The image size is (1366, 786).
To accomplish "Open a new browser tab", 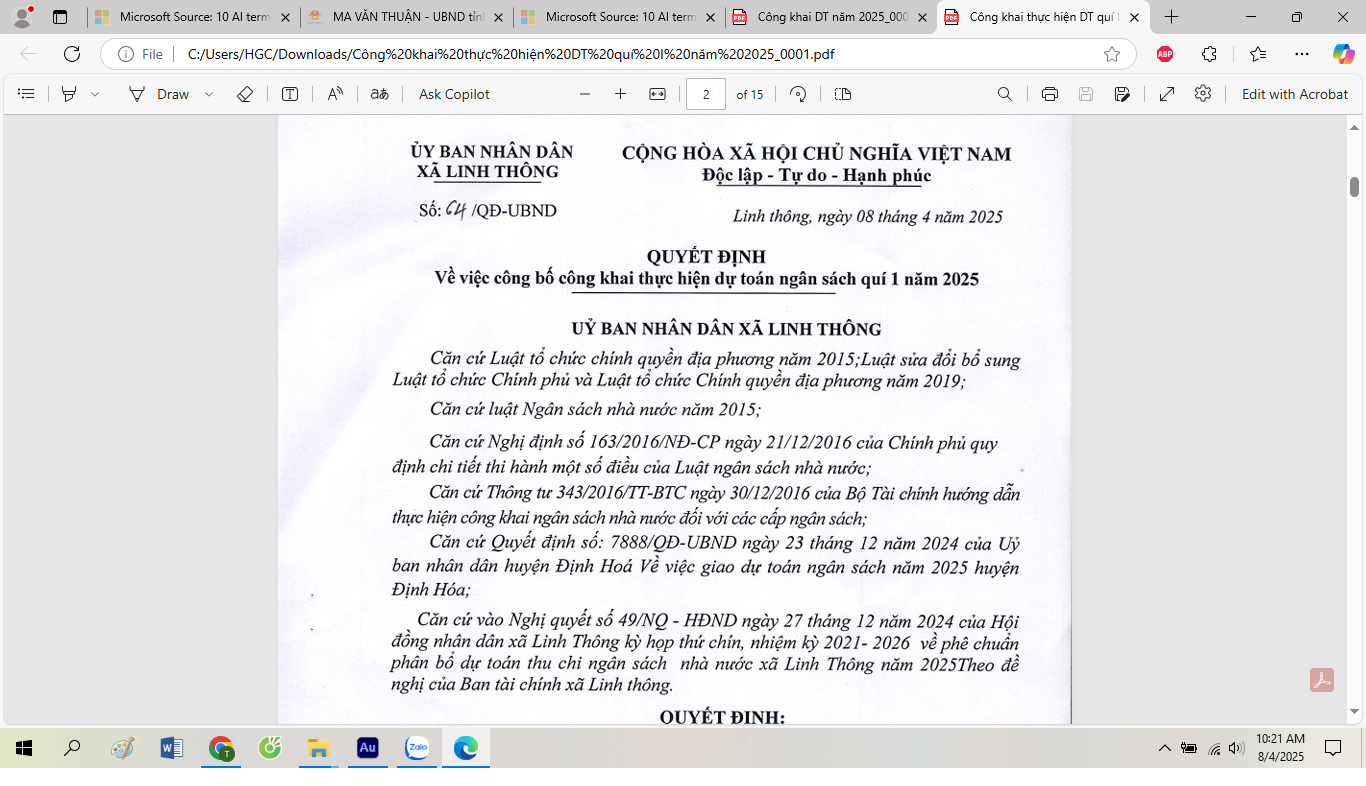I will click(1172, 17).
